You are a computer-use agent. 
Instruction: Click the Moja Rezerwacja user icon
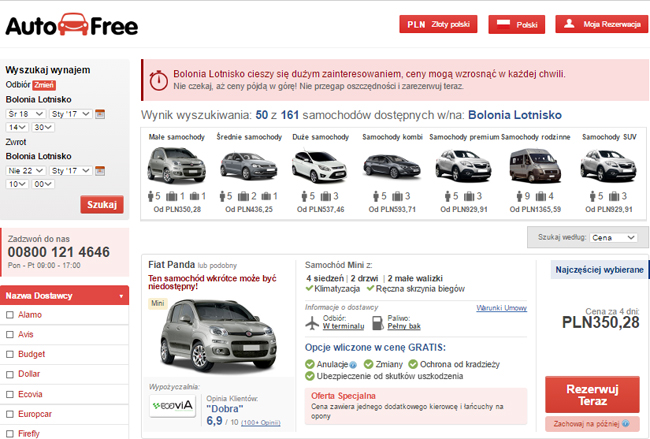[569, 24]
